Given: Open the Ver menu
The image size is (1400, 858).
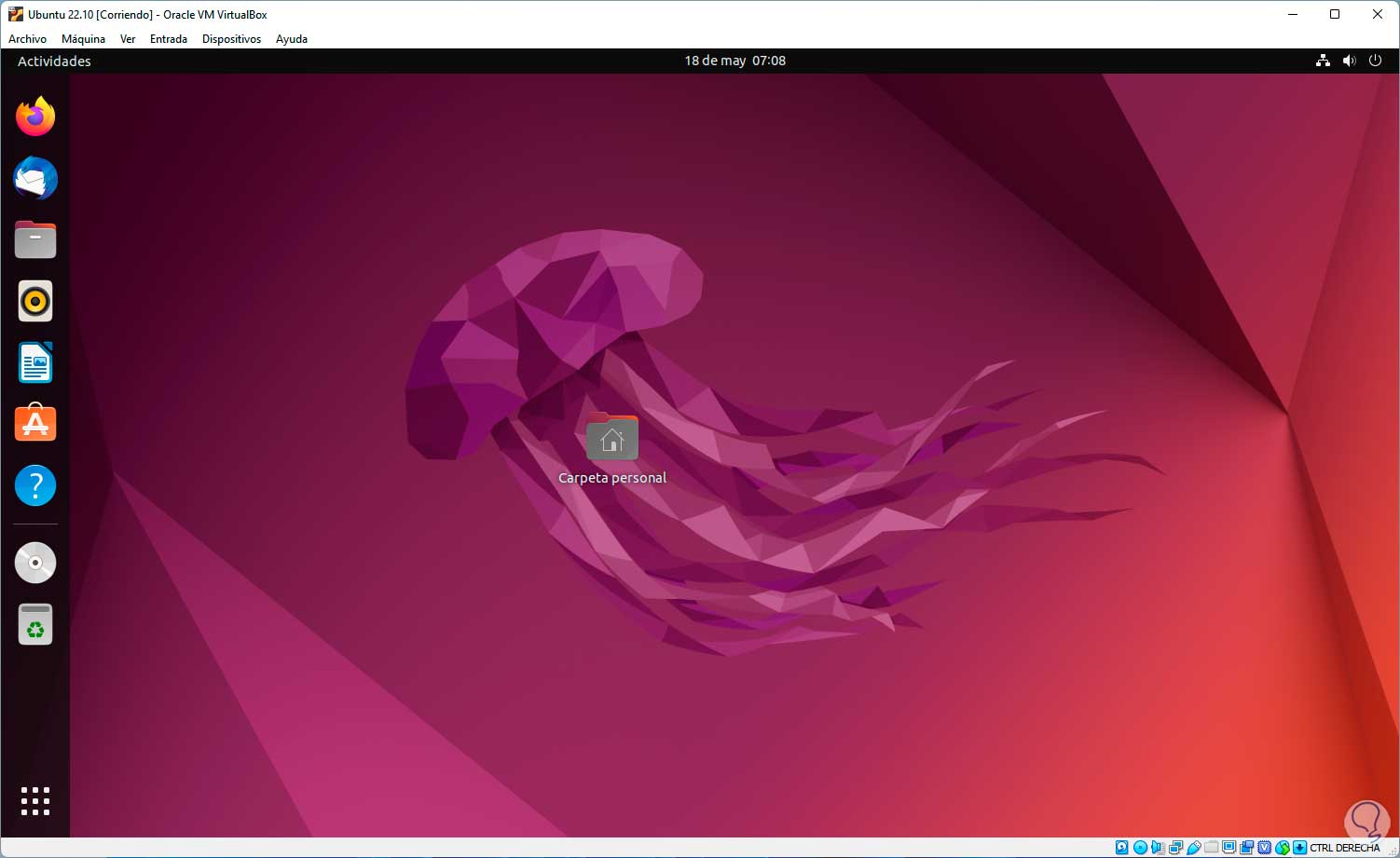Looking at the screenshot, I should tap(128, 39).
